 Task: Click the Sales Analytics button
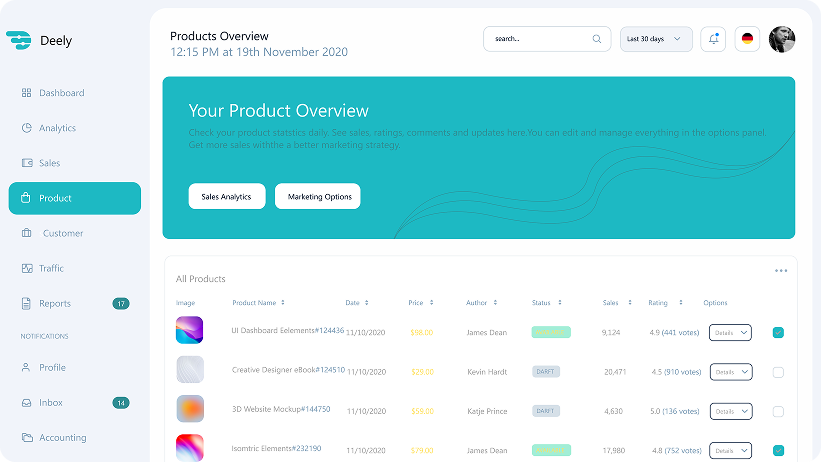click(x=227, y=196)
